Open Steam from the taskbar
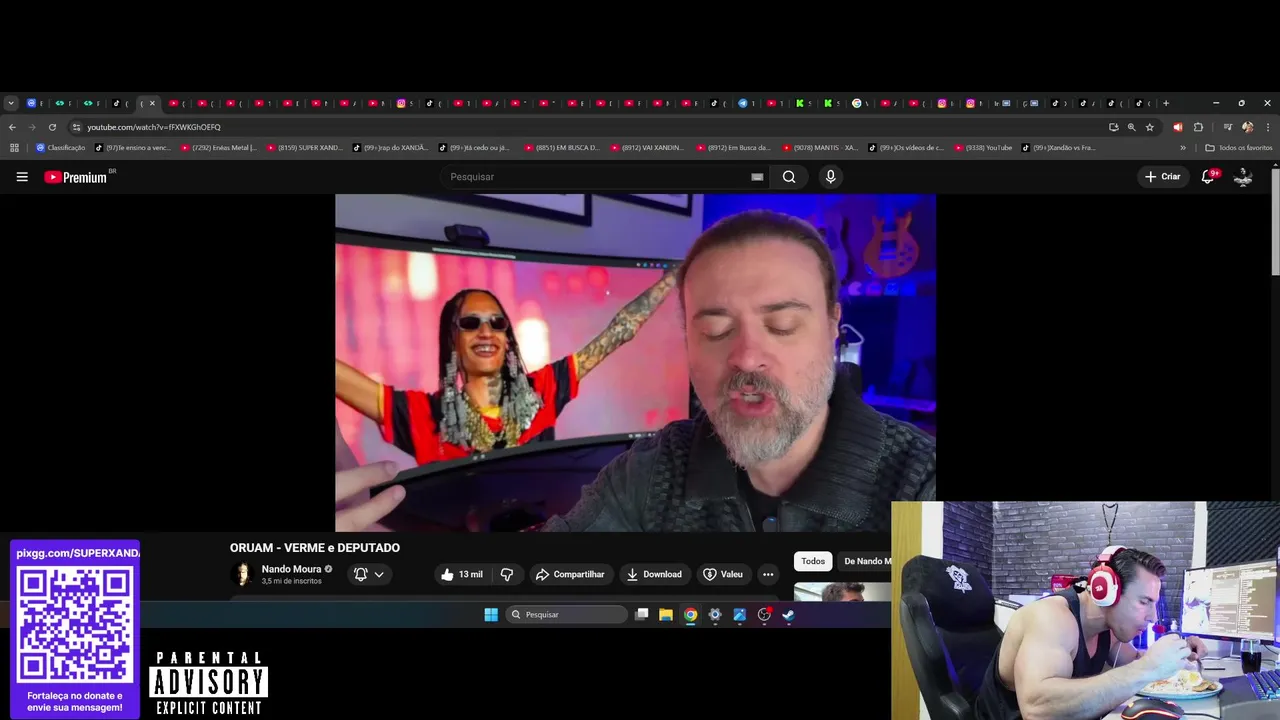Image resolution: width=1280 pixels, height=720 pixels. [x=788, y=615]
